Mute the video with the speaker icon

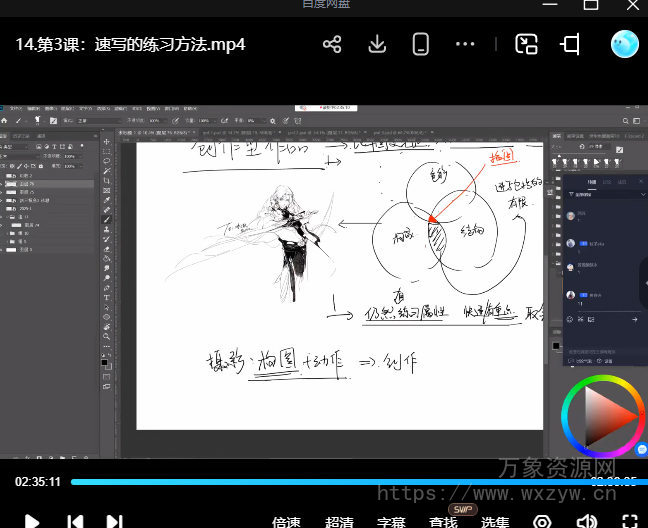coord(587,521)
